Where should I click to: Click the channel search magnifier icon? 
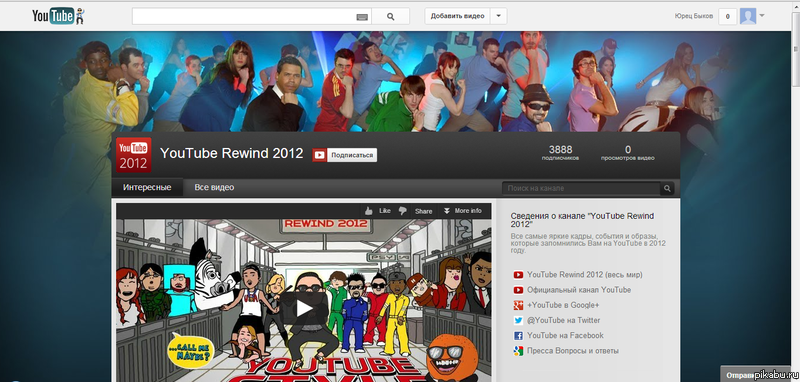coord(667,189)
